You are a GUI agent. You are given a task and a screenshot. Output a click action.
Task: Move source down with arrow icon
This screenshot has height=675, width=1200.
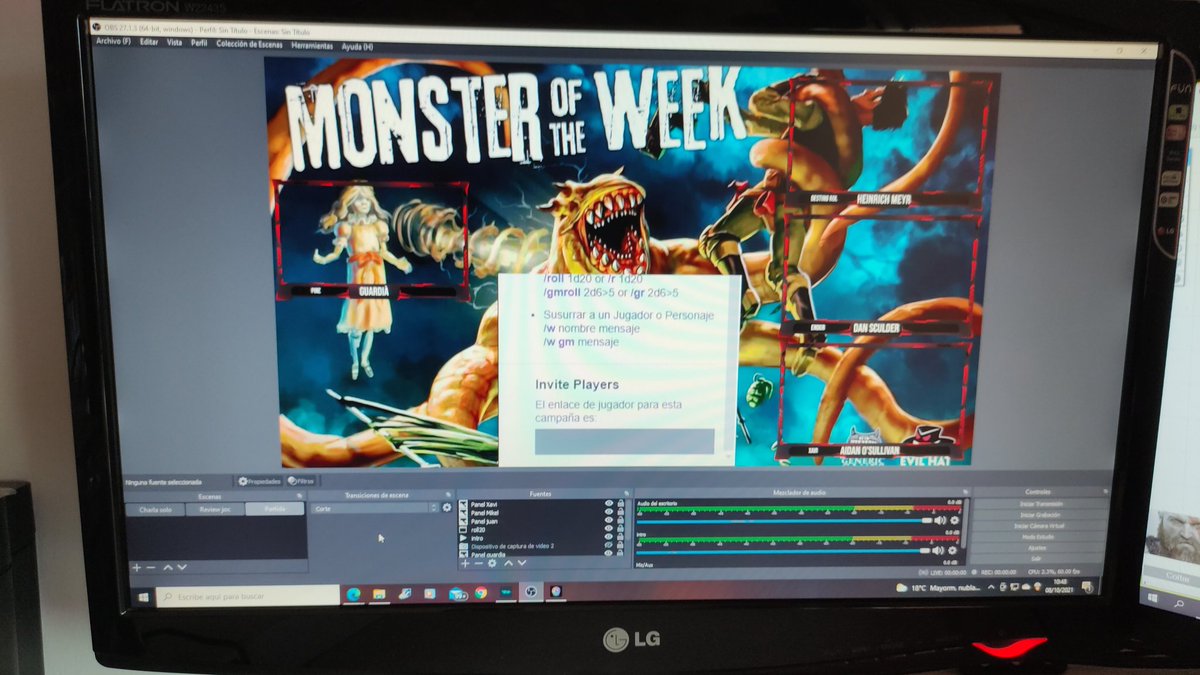[522, 563]
